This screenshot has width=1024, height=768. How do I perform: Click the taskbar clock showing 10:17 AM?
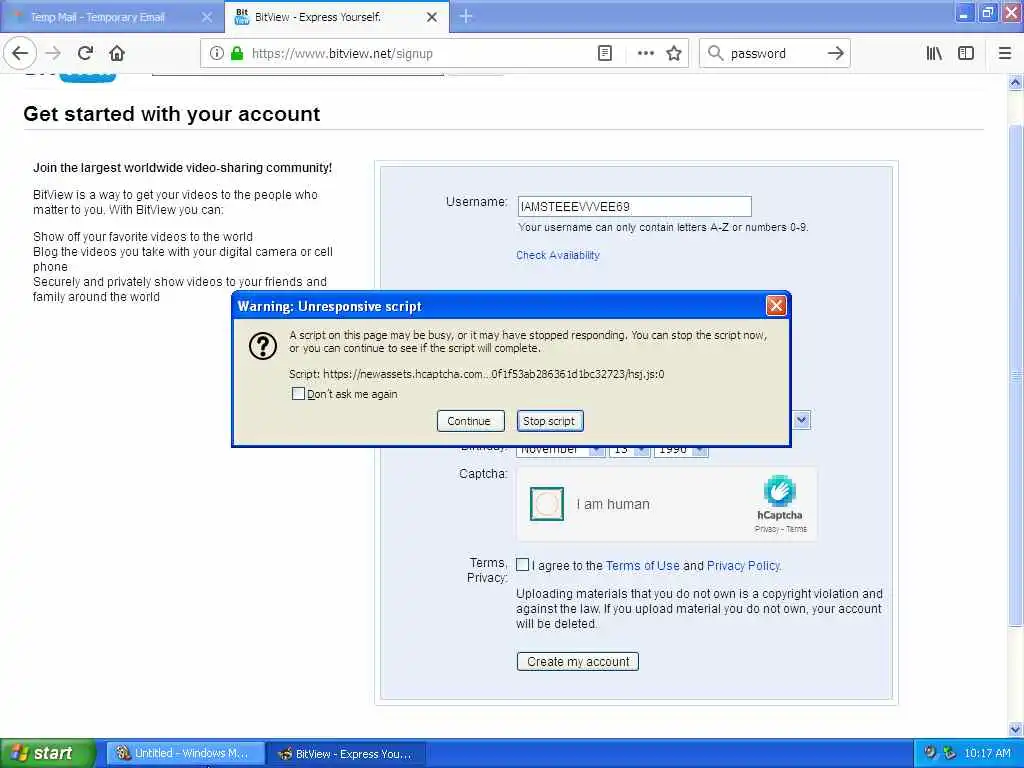987,754
